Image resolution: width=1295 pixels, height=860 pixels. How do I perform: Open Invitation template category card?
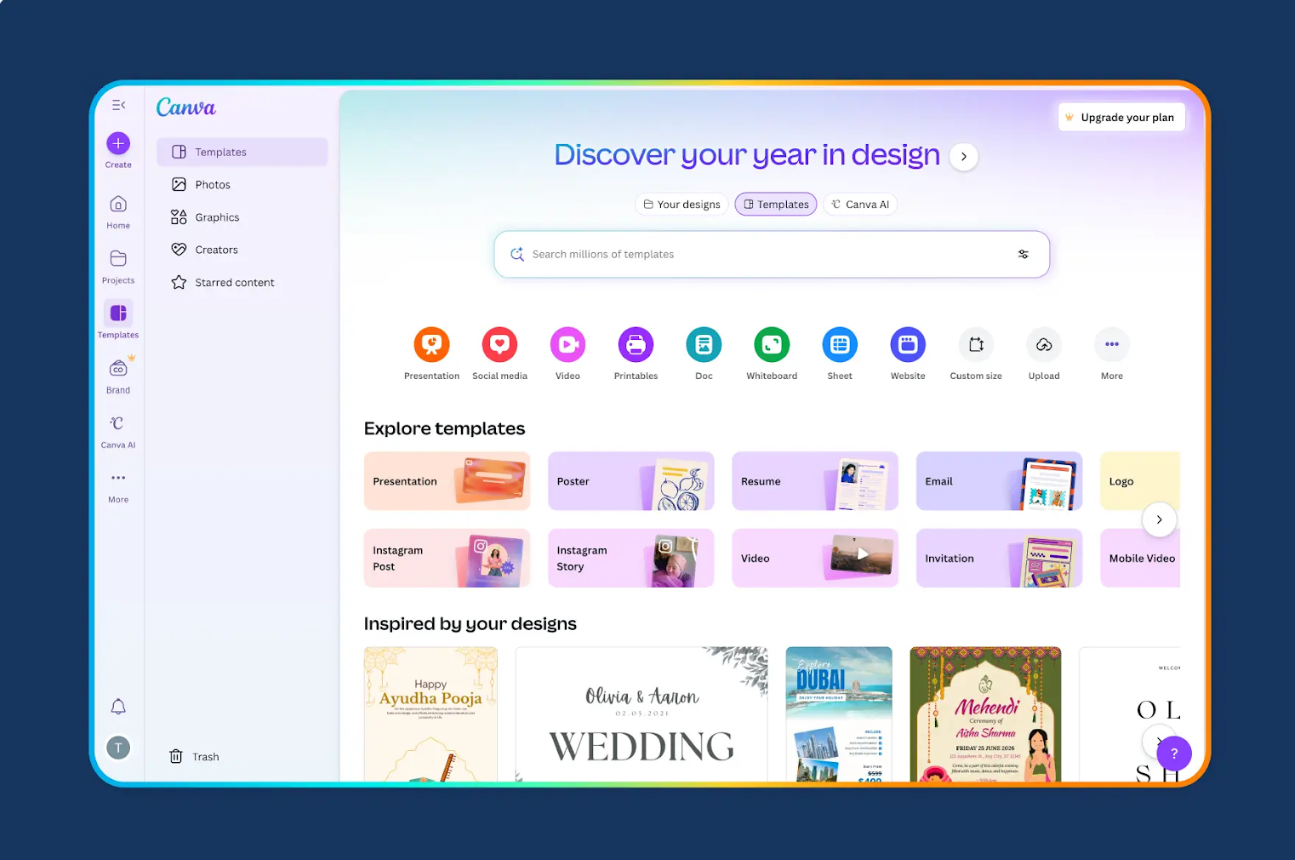click(x=999, y=558)
